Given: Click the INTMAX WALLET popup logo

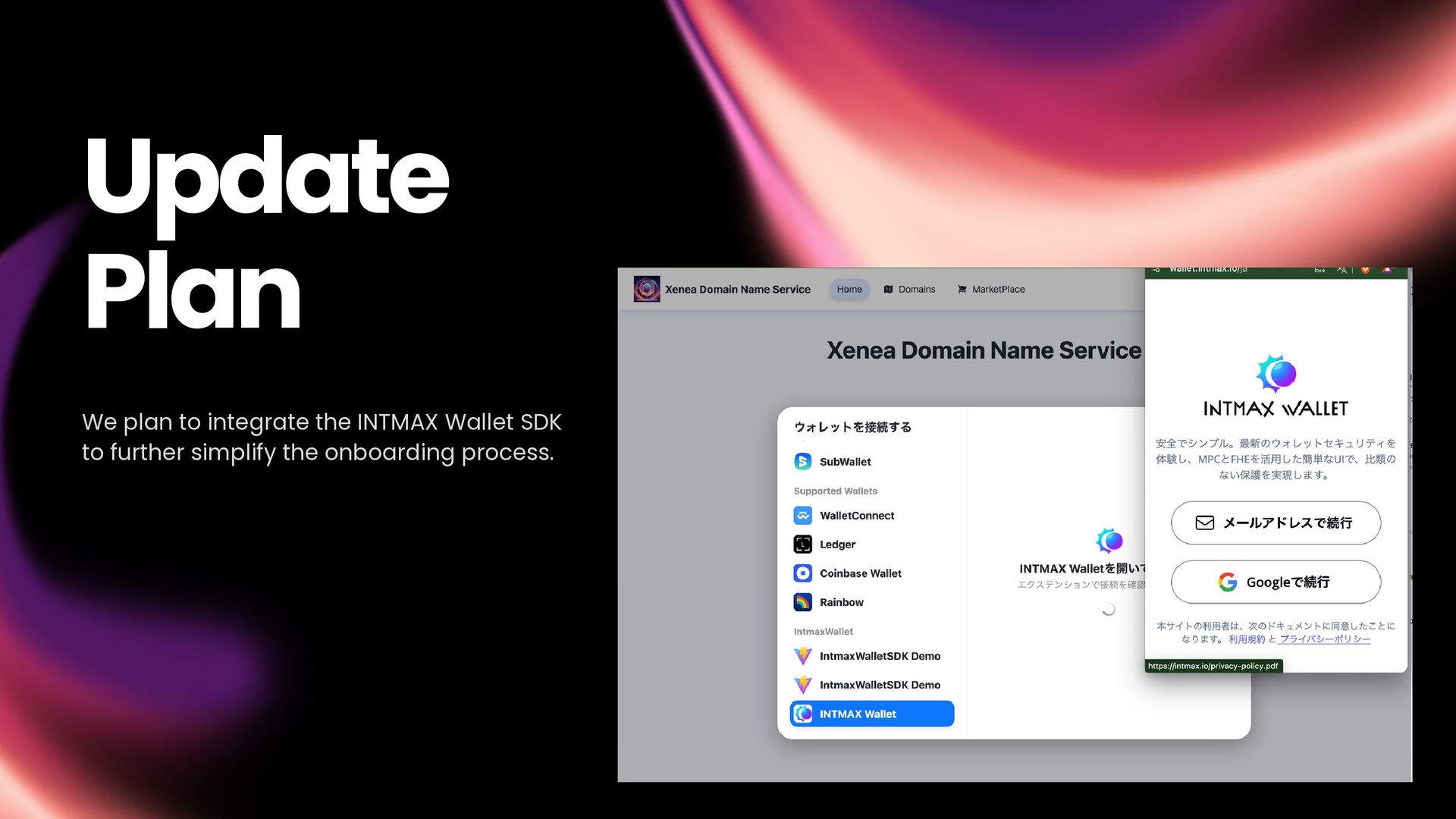Looking at the screenshot, I should 1276,386.
